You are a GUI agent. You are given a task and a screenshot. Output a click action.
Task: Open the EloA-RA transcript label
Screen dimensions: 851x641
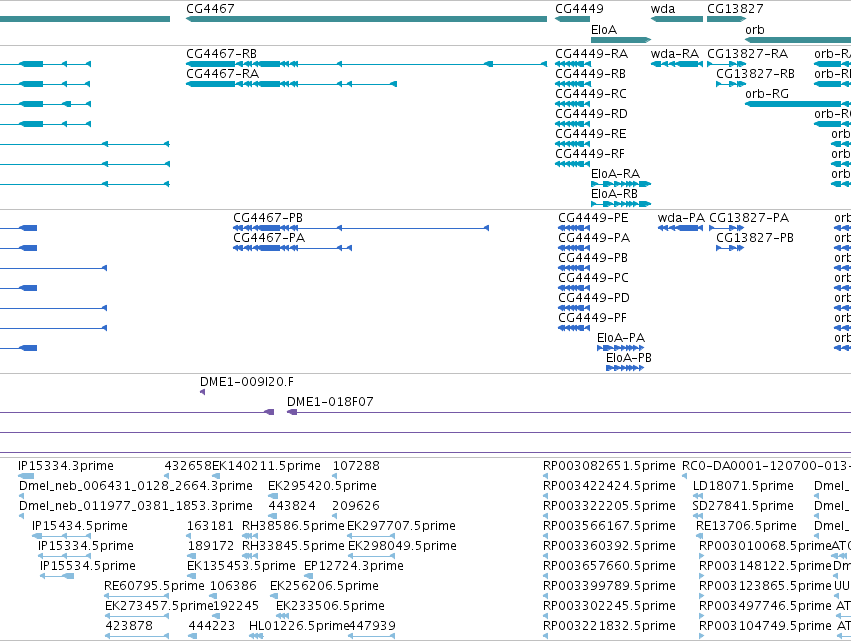615,174
